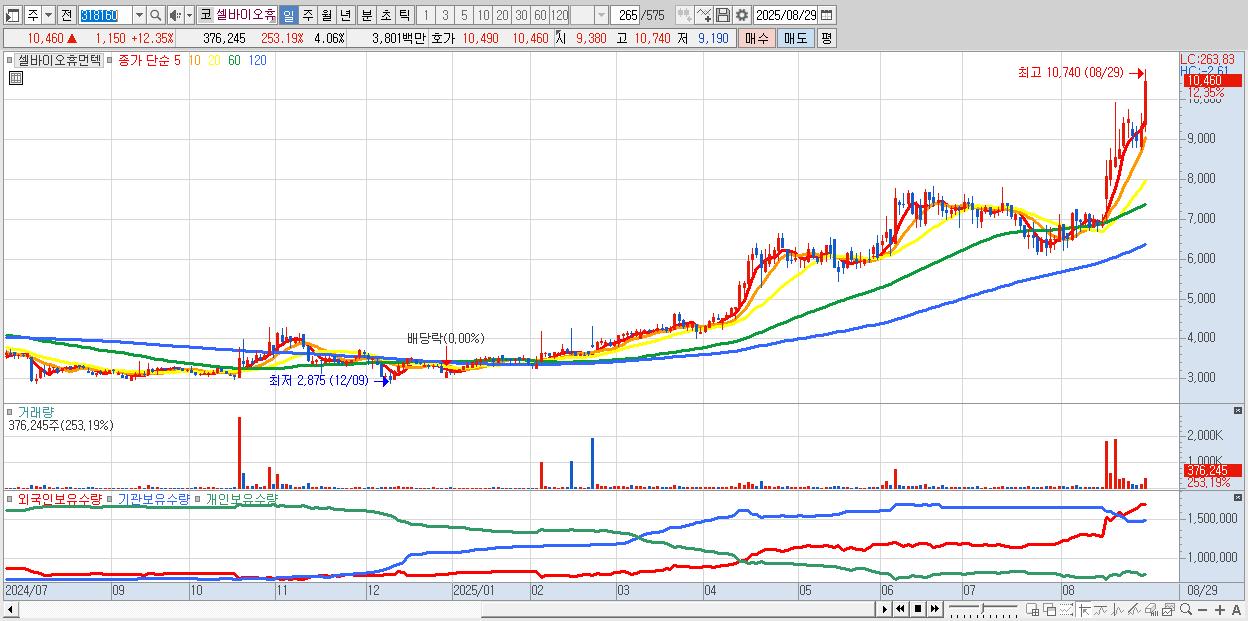Click the dotted range selection icon

1066,610
